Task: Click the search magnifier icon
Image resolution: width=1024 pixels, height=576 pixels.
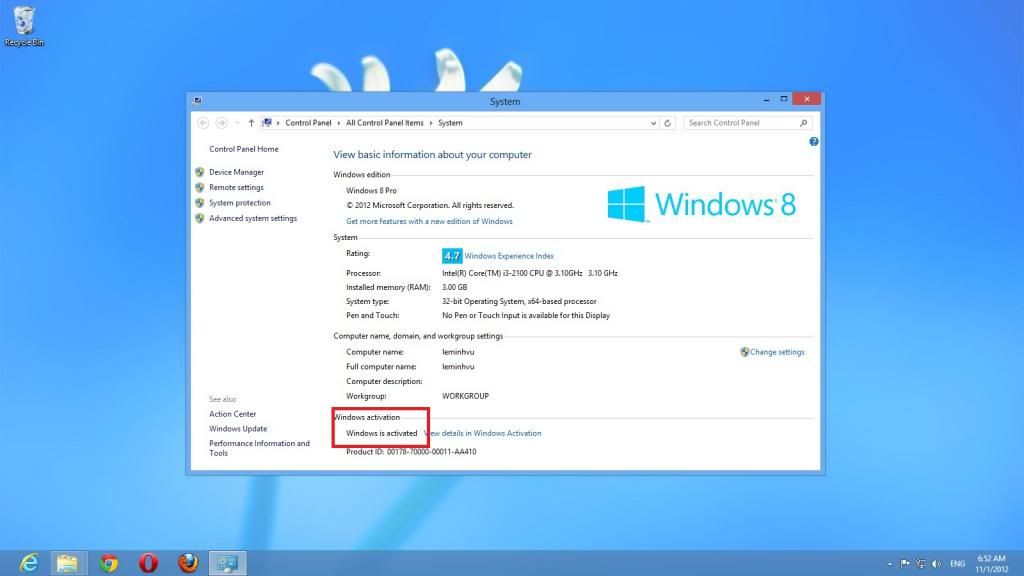Action: pos(803,123)
